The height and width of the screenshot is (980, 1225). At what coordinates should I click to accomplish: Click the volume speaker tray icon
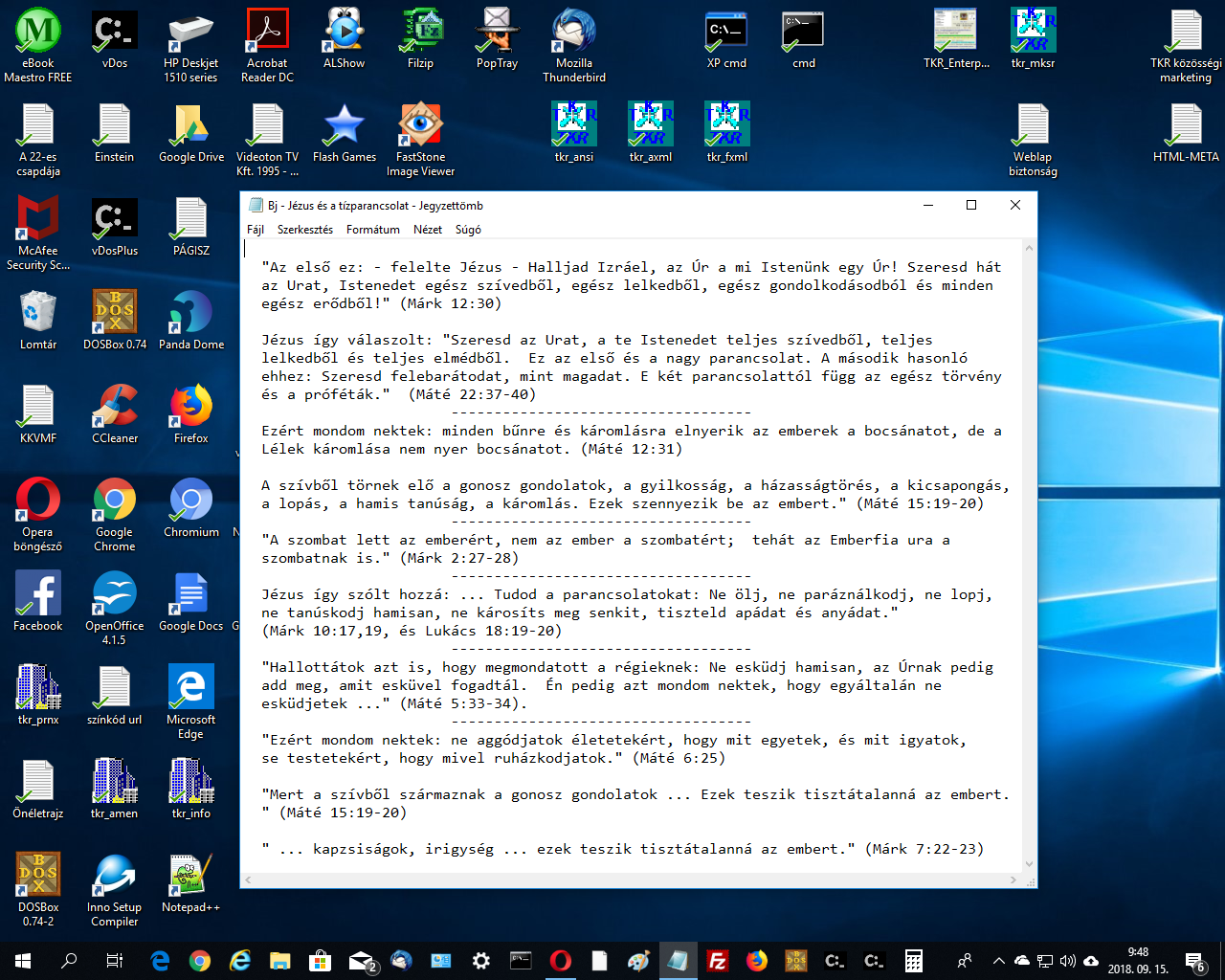[1067, 961]
